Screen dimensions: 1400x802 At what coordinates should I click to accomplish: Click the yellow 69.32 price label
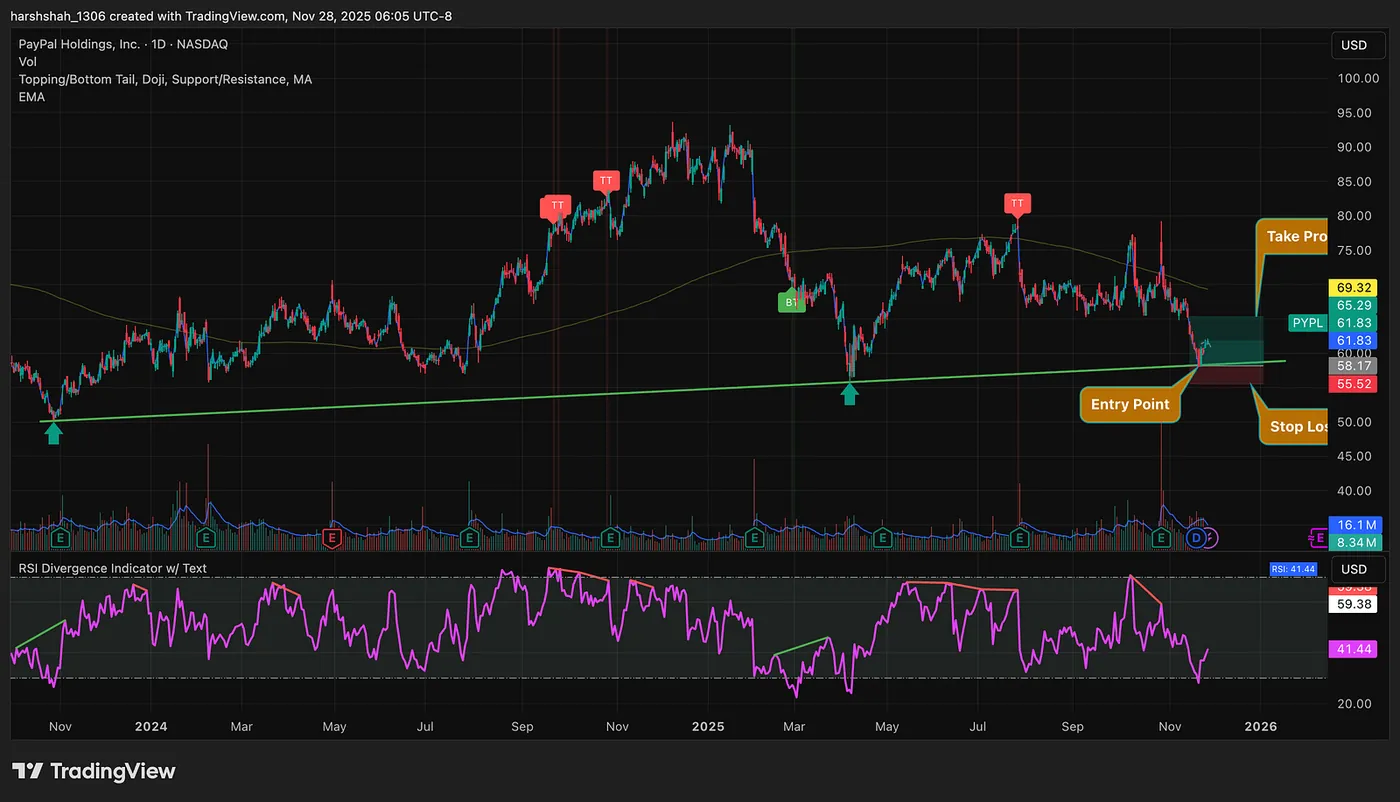(x=1354, y=287)
